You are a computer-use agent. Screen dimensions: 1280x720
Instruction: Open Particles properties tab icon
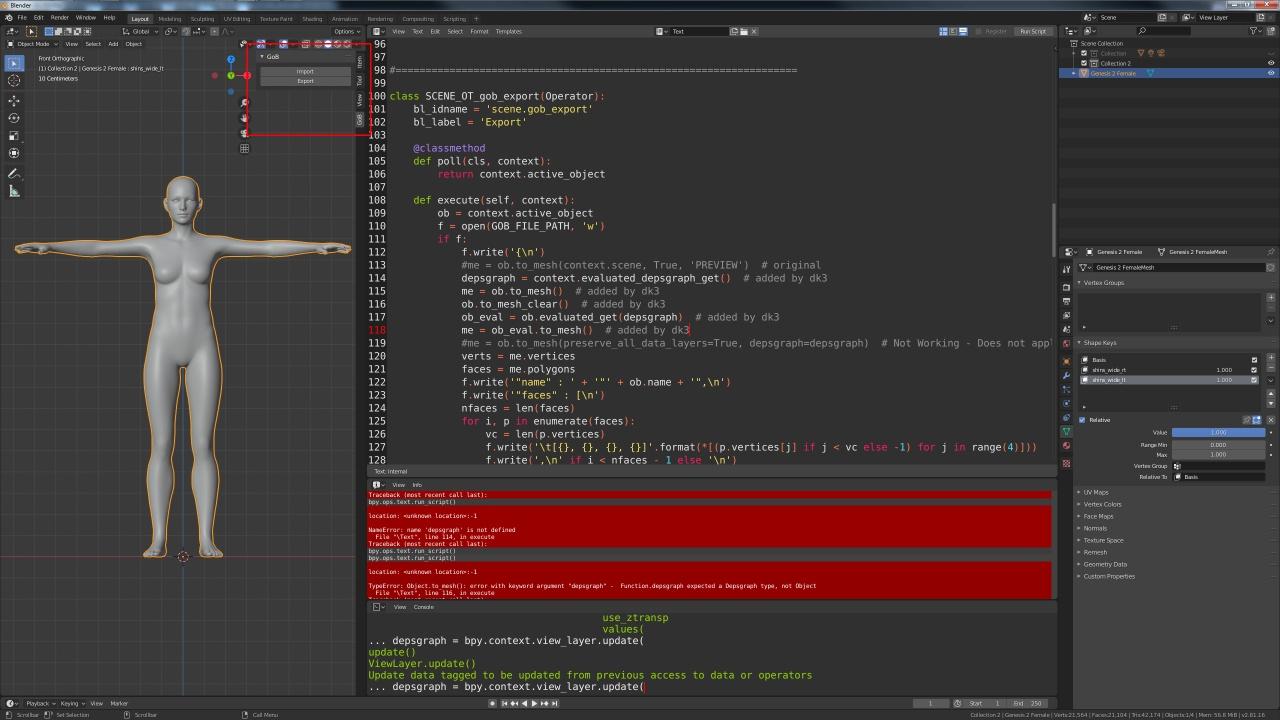point(1066,389)
